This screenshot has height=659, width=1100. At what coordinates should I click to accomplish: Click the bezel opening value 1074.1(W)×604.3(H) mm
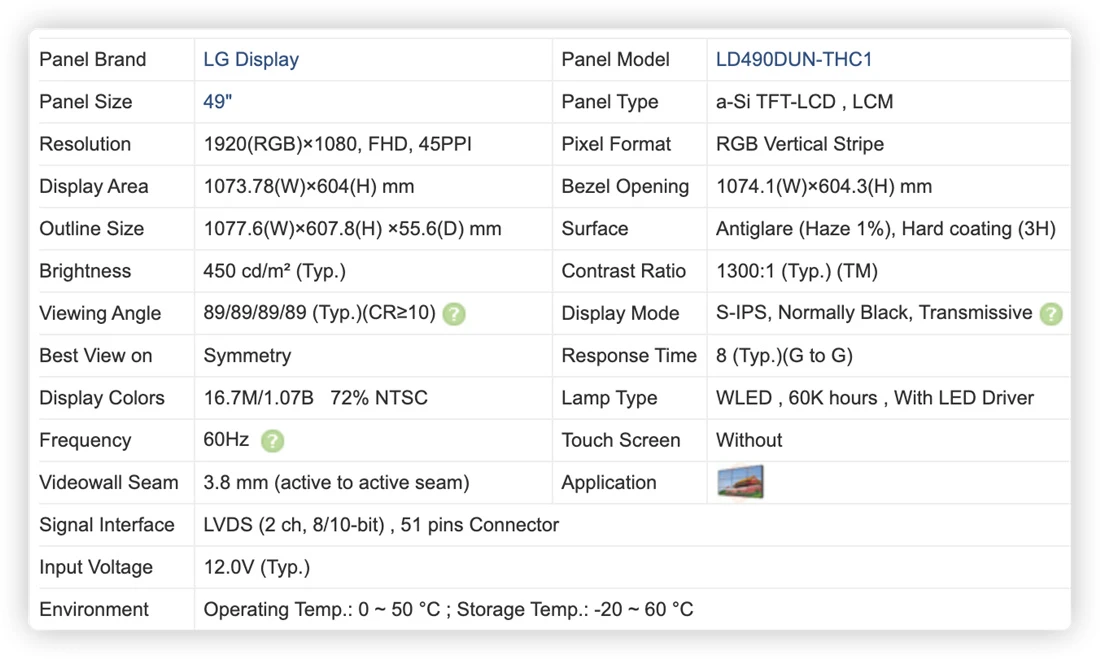(824, 186)
